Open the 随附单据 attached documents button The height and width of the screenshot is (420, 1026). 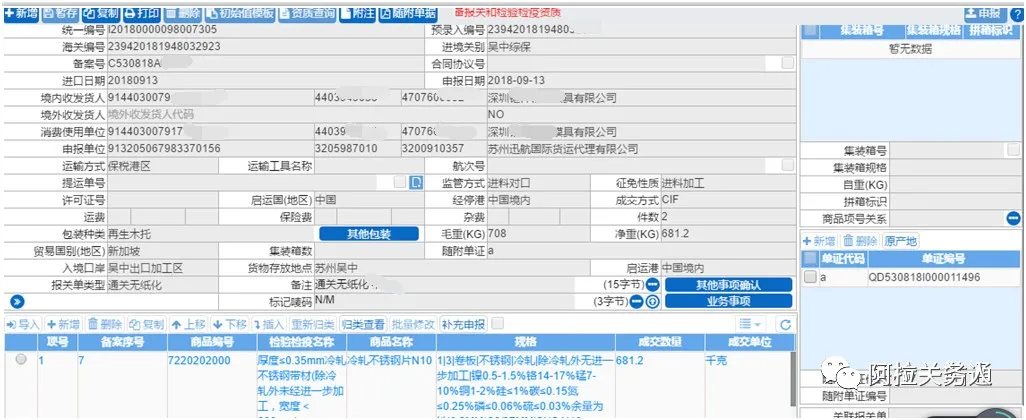[x=408, y=13]
